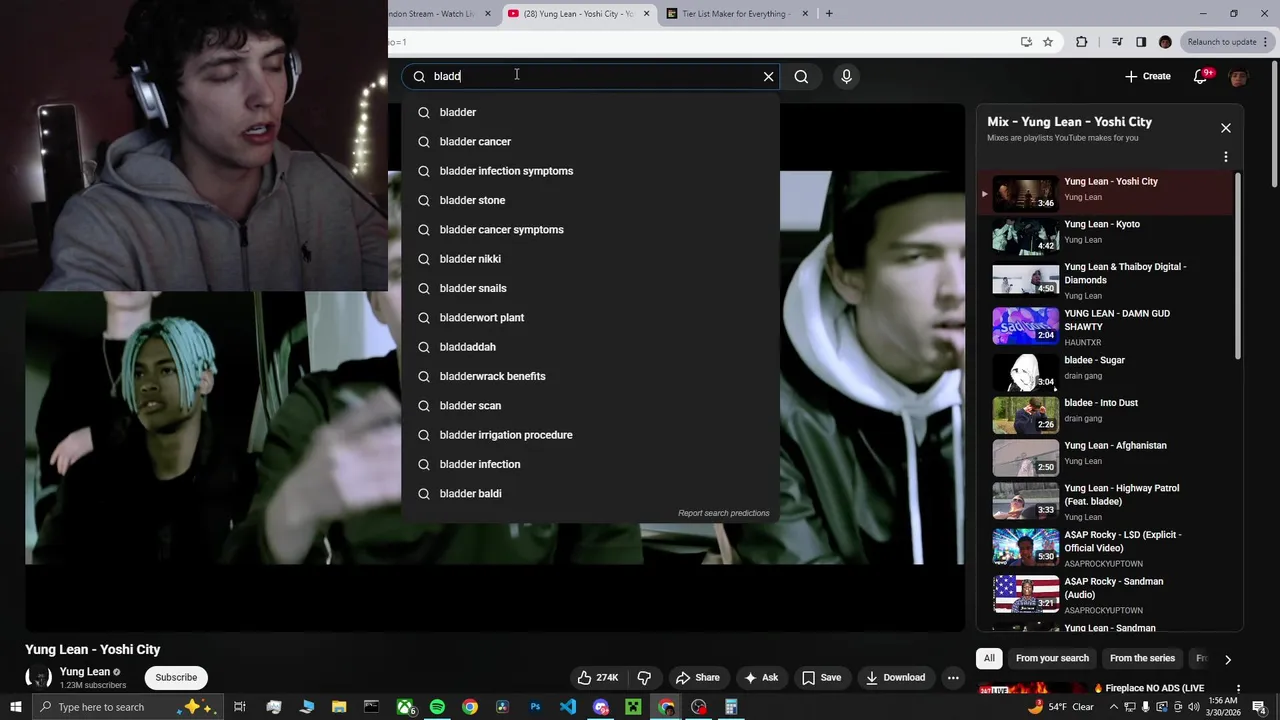Open the more actions ellipsis beside Download

click(x=953, y=677)
